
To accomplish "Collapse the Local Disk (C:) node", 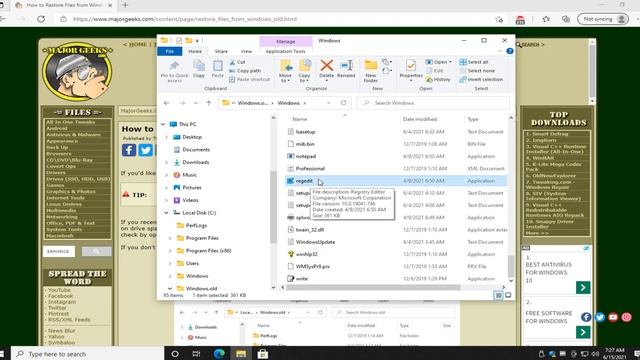I will (166, 213).
